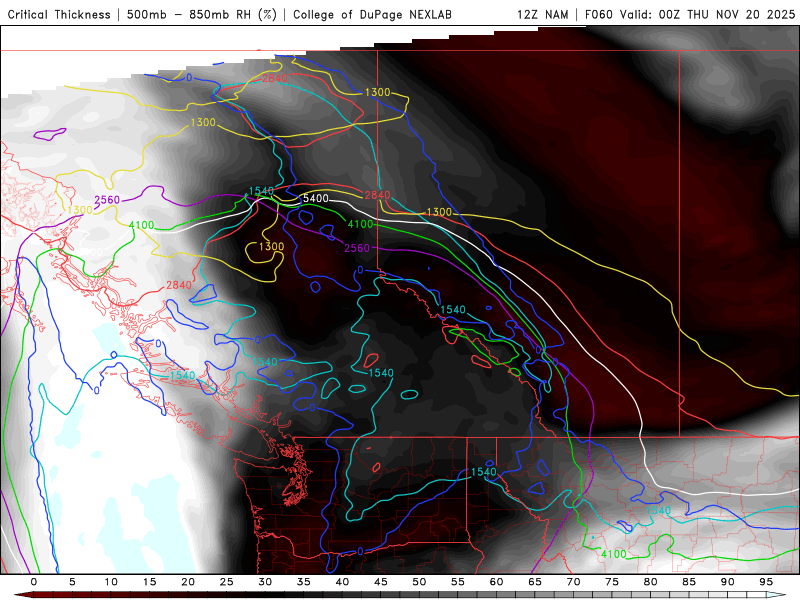
Task: Click the "70" value on the RH scale
Action: (573, 582)
